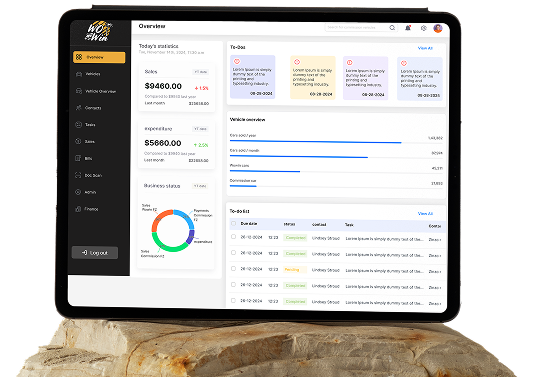Click the Vehicle overview panel title
534x377 pixels.
pos(248,120)
